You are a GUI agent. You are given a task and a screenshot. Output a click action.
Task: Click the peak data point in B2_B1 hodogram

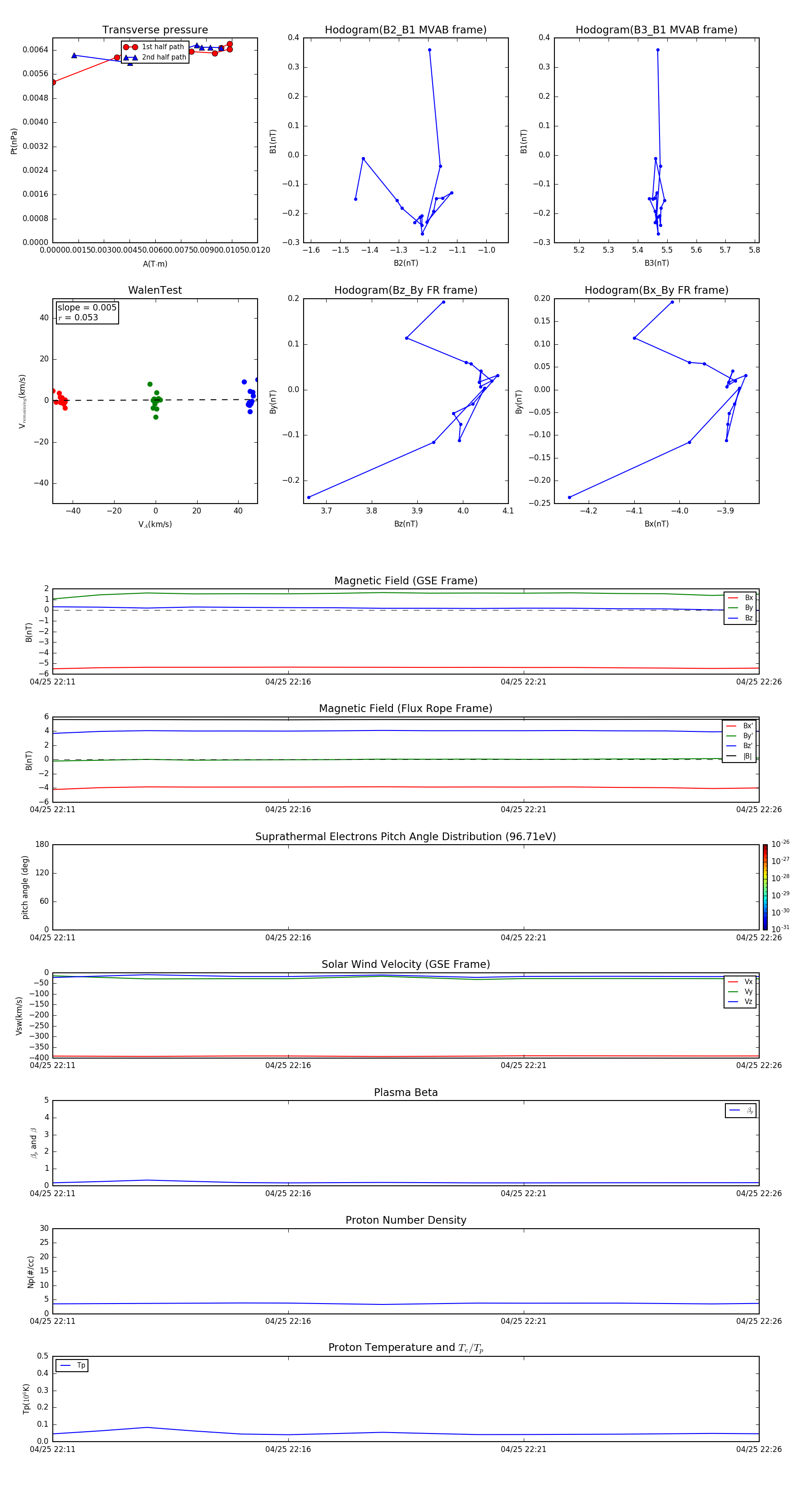tap(429, 50)
